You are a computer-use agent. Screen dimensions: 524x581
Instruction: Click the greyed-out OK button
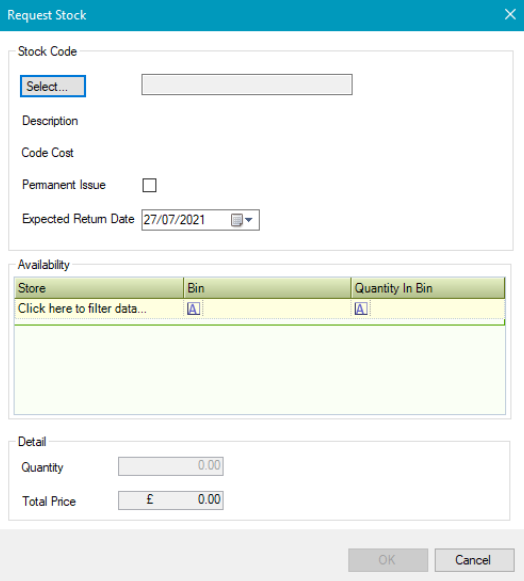pyautogui.click(x=388, y=560)
